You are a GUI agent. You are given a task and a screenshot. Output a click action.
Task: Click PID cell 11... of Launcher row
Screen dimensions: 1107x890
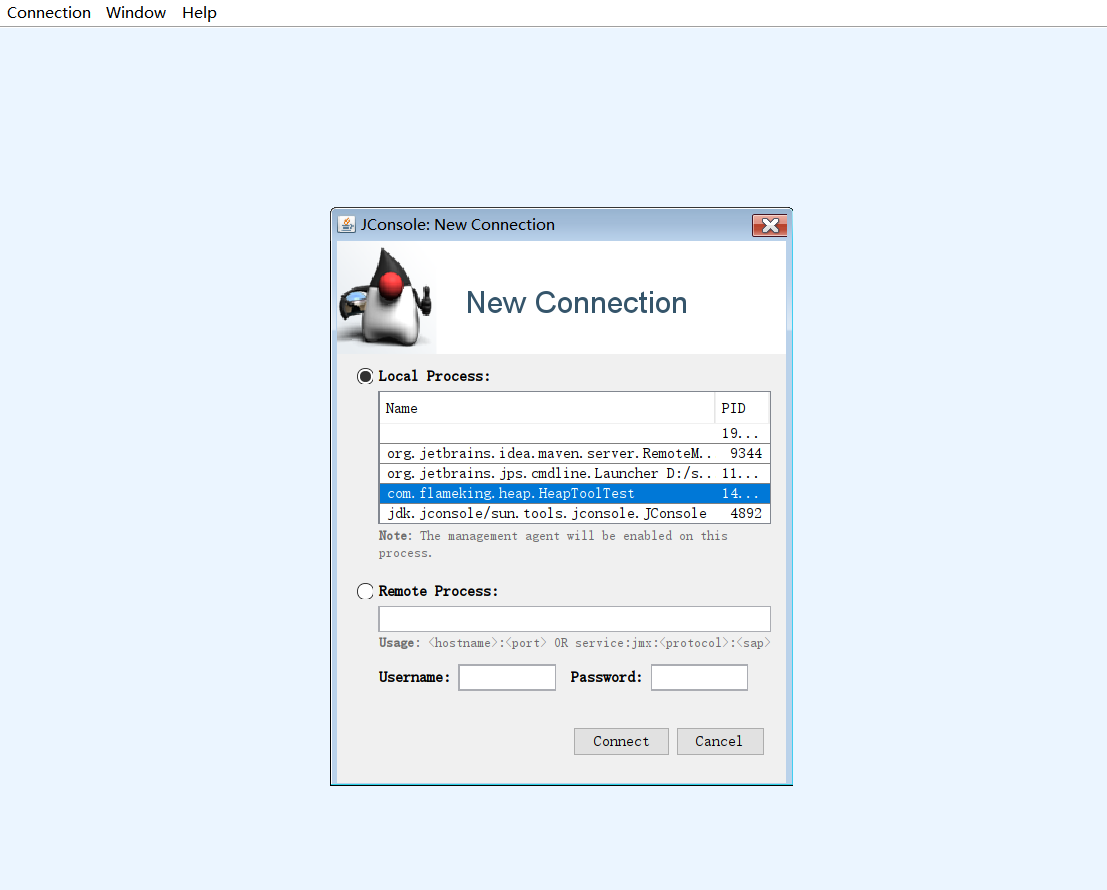[742, 473]
